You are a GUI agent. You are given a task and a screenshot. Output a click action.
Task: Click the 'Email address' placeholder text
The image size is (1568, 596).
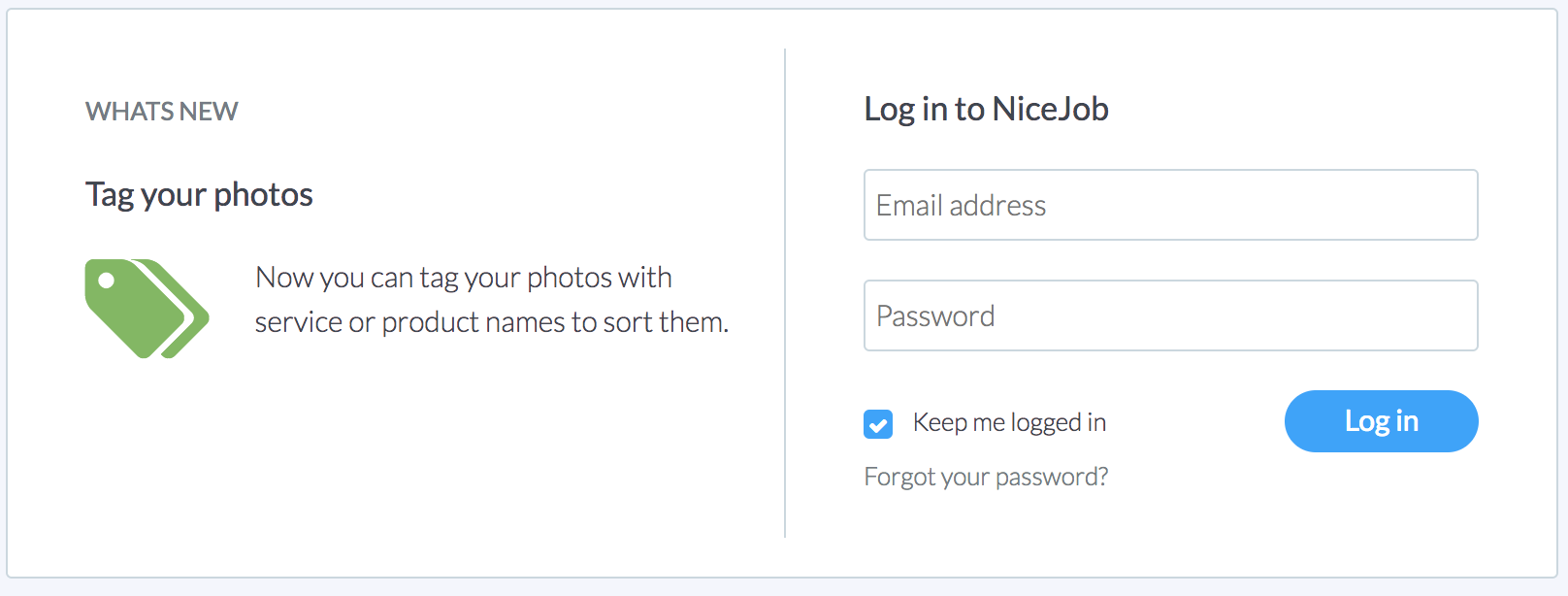tap(961, 206)
